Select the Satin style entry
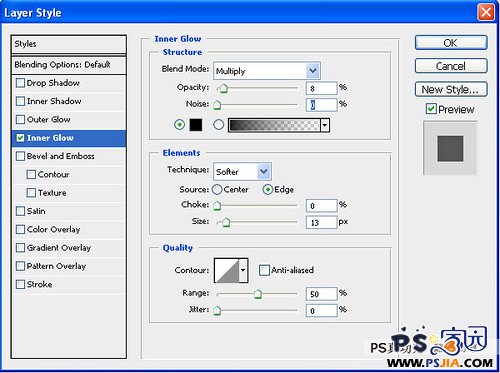The image size is (500, 373). pos(69,211)
